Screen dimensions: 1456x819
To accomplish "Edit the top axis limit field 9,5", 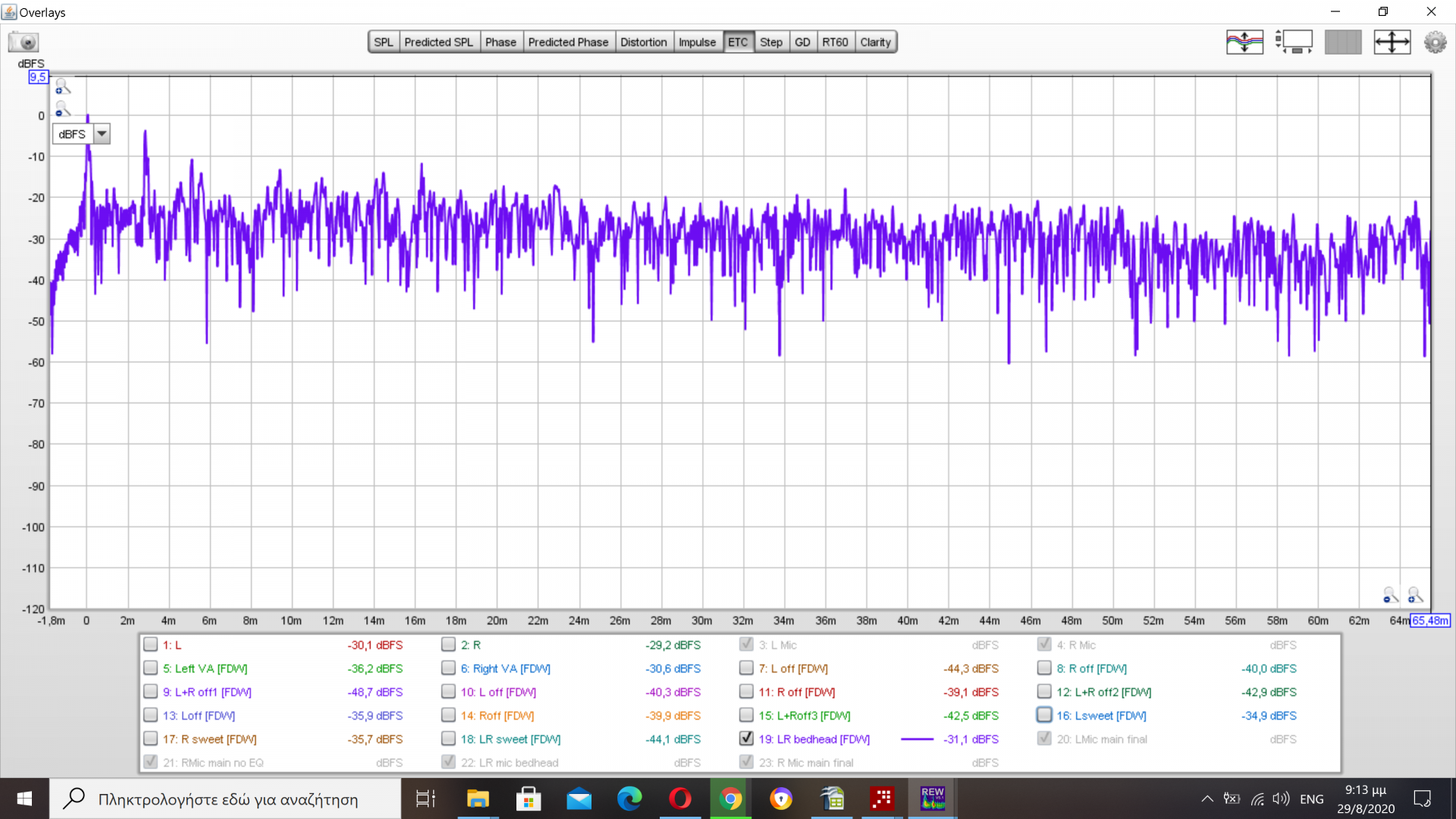I will click(x=38, y=77).
